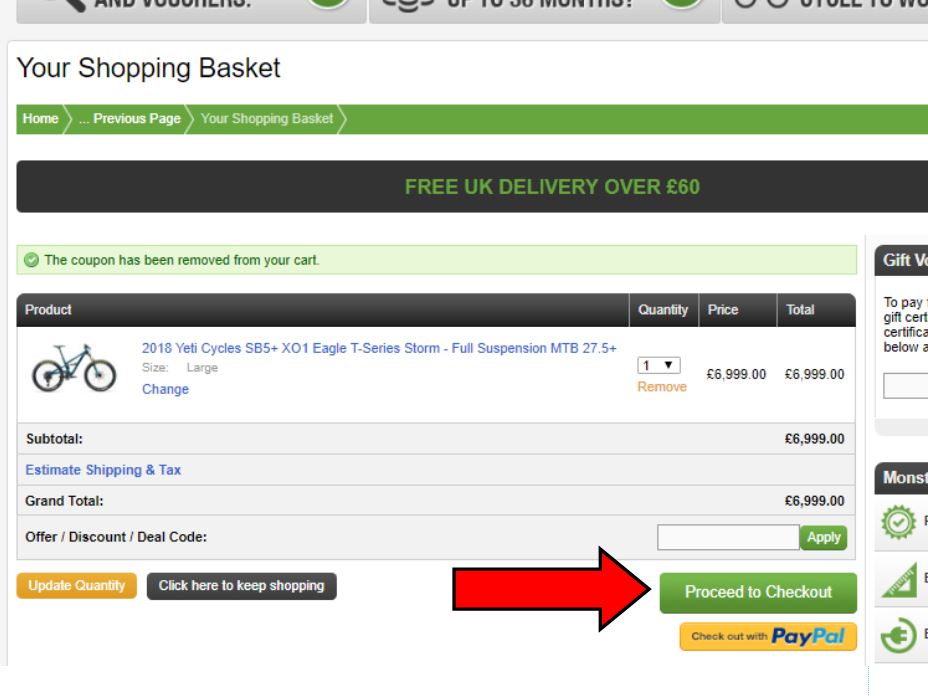
Task: Click the green verified badge icon in sidebar
Action: click(898, 522)
